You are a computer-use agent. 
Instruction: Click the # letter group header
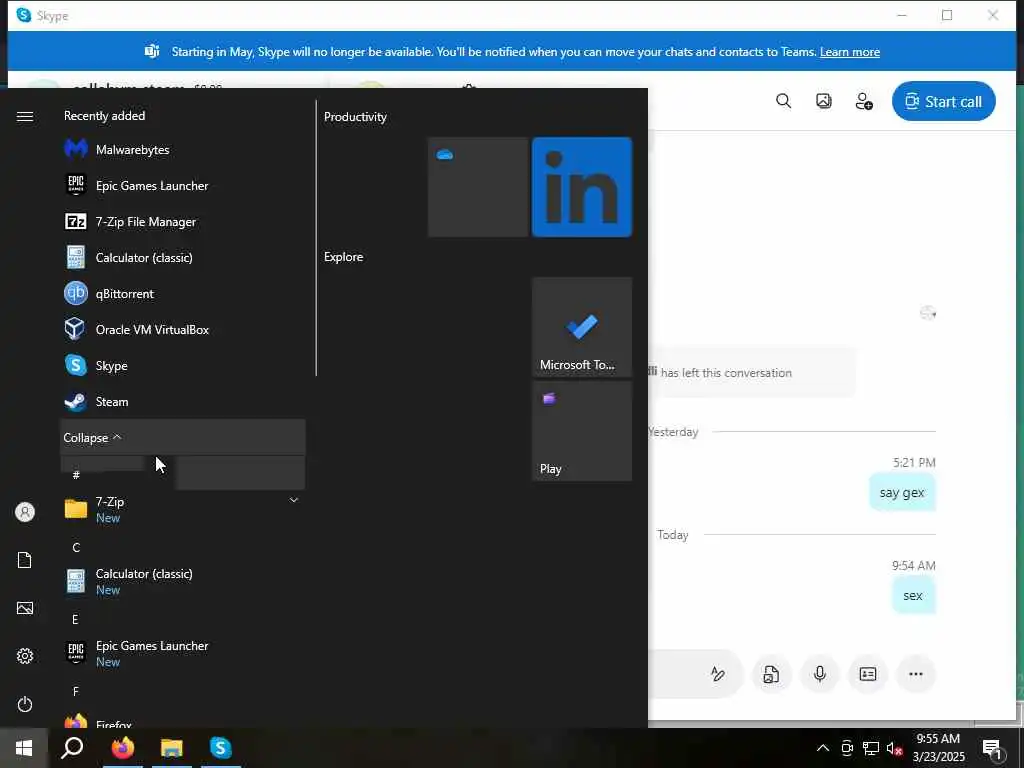(x=76, y=475)
